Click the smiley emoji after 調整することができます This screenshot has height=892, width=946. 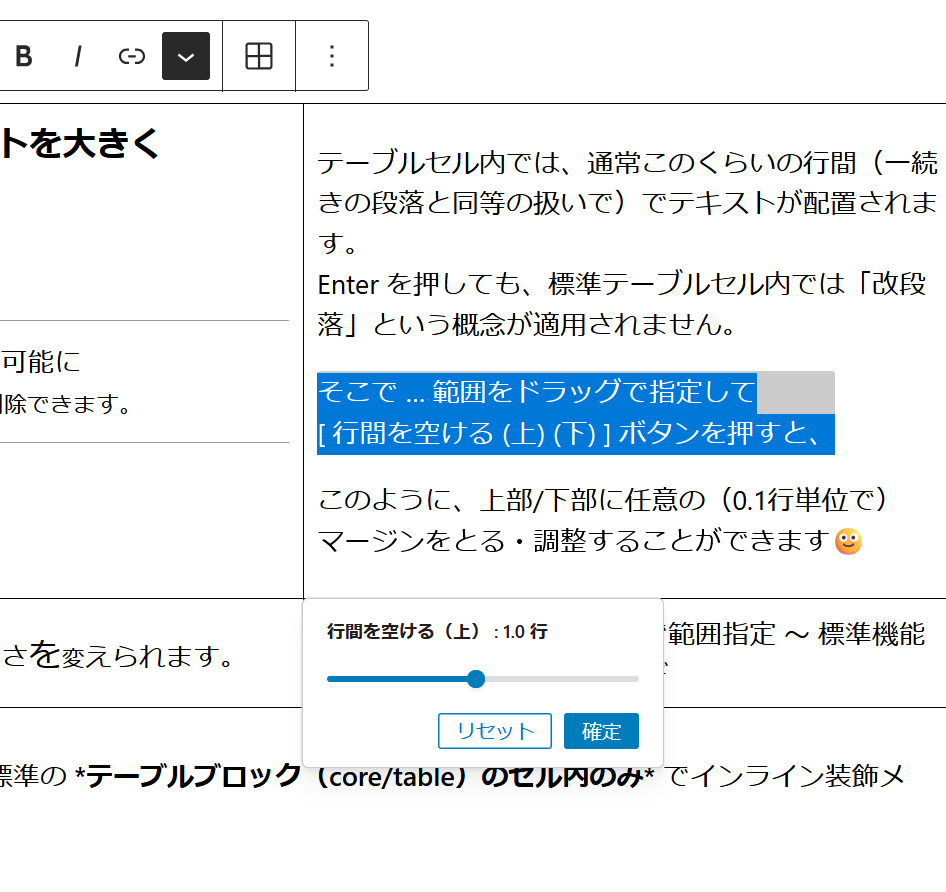click(848, 541)
